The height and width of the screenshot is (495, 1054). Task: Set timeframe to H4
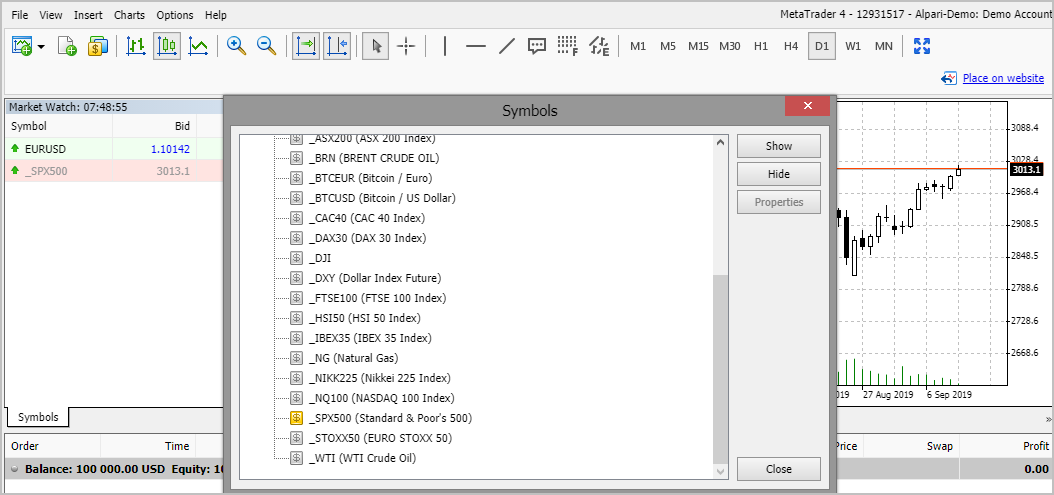(x=791, y=46)
